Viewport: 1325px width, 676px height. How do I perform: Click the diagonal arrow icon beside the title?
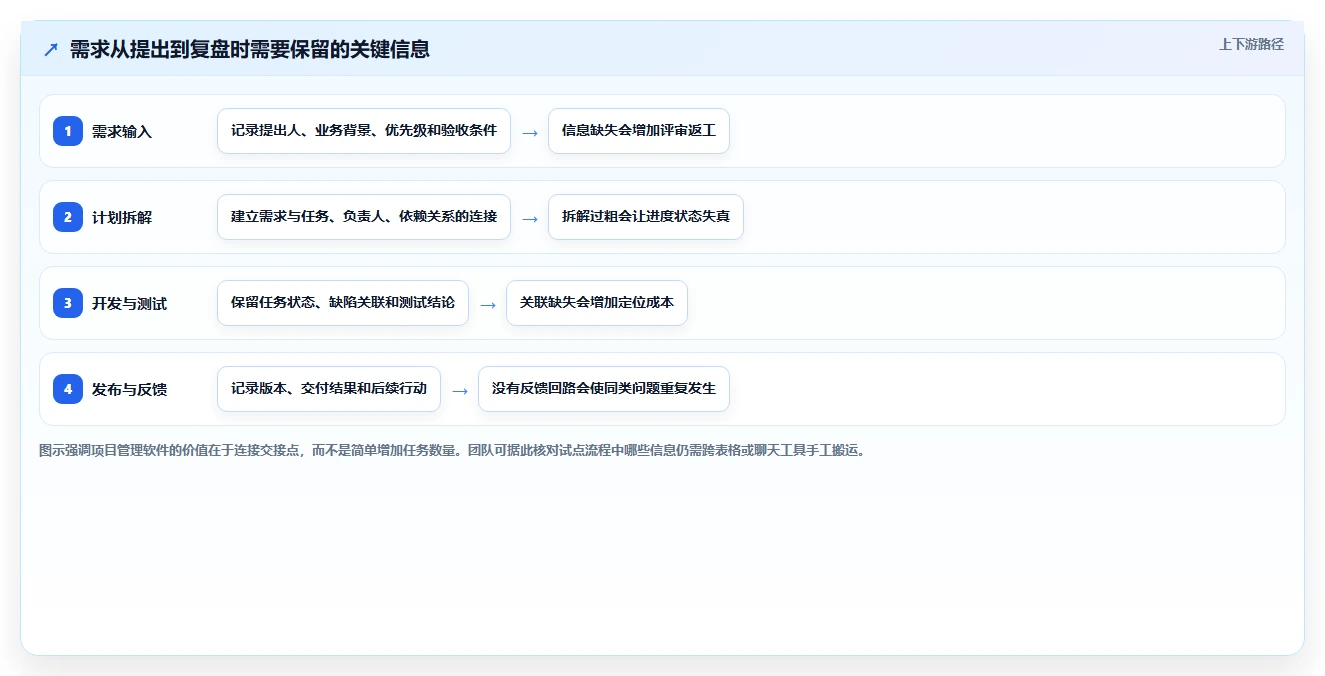[x=50, y=49]
